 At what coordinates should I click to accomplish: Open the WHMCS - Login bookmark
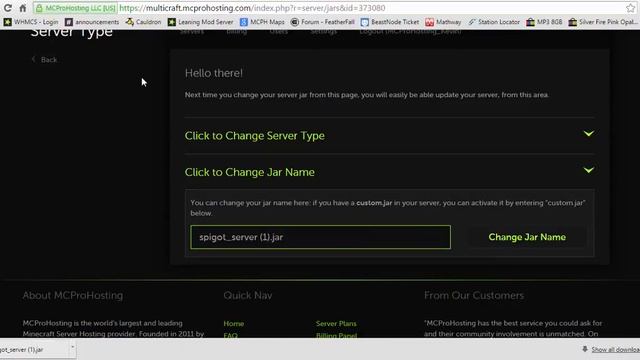pos(31,22)
